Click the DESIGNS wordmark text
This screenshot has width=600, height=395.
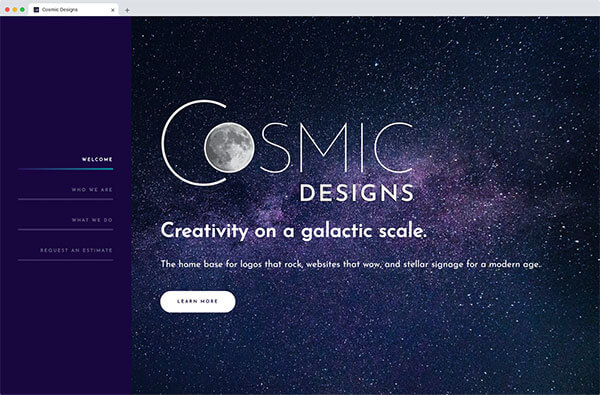356,193
